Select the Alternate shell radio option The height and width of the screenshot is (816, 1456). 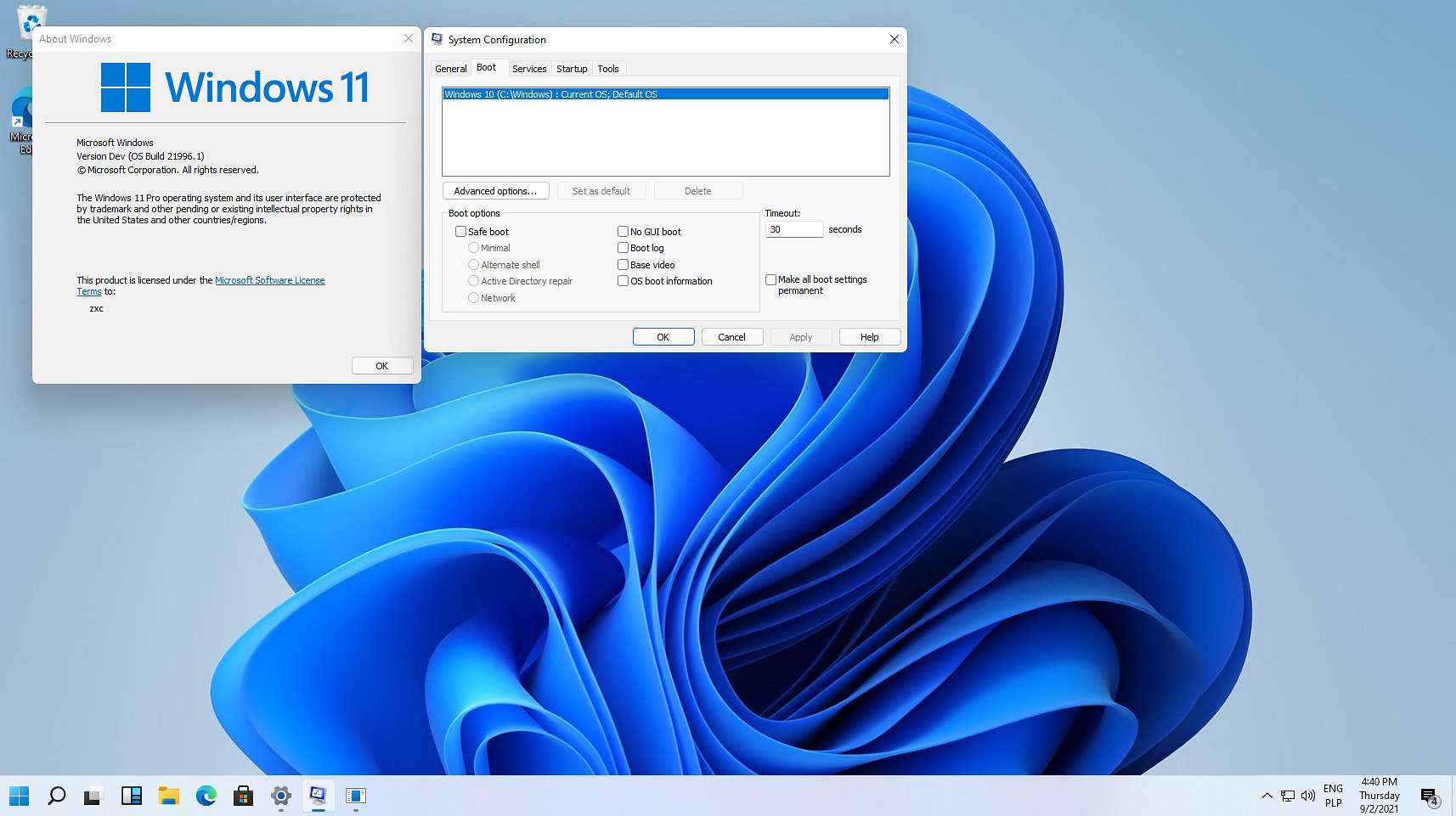473,265
